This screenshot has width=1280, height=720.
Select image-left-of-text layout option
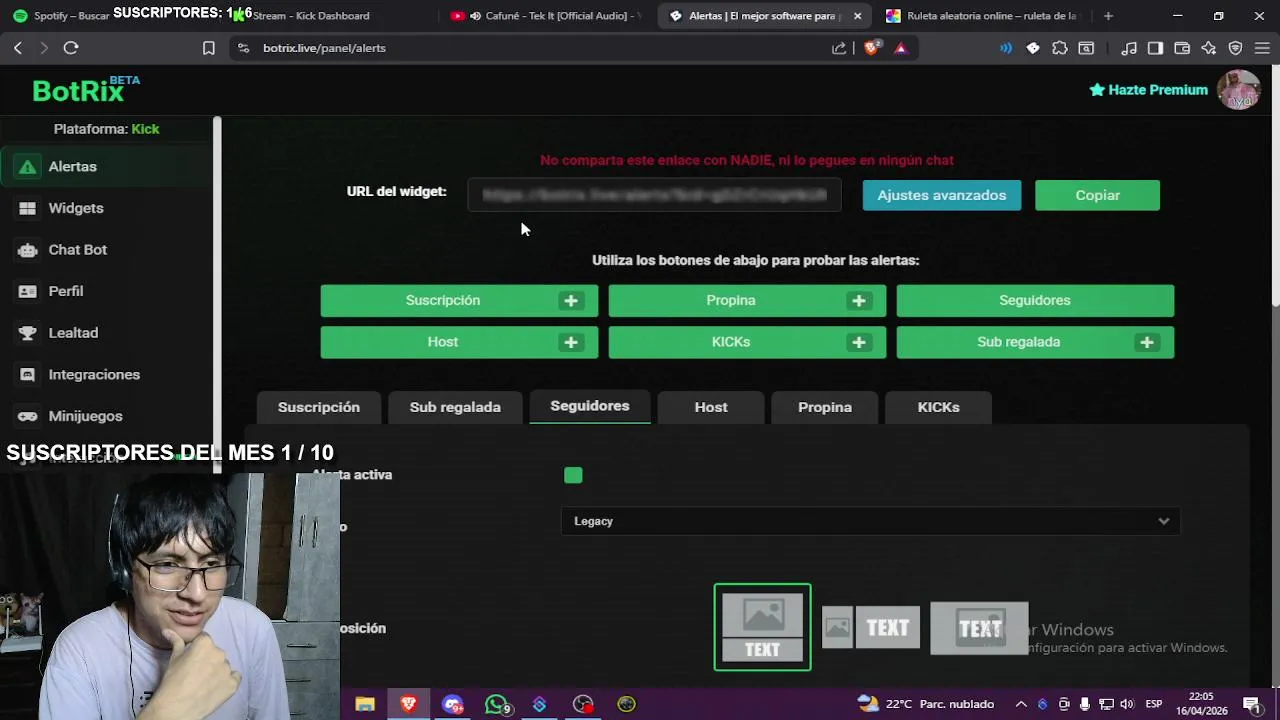tap(871, 627)
